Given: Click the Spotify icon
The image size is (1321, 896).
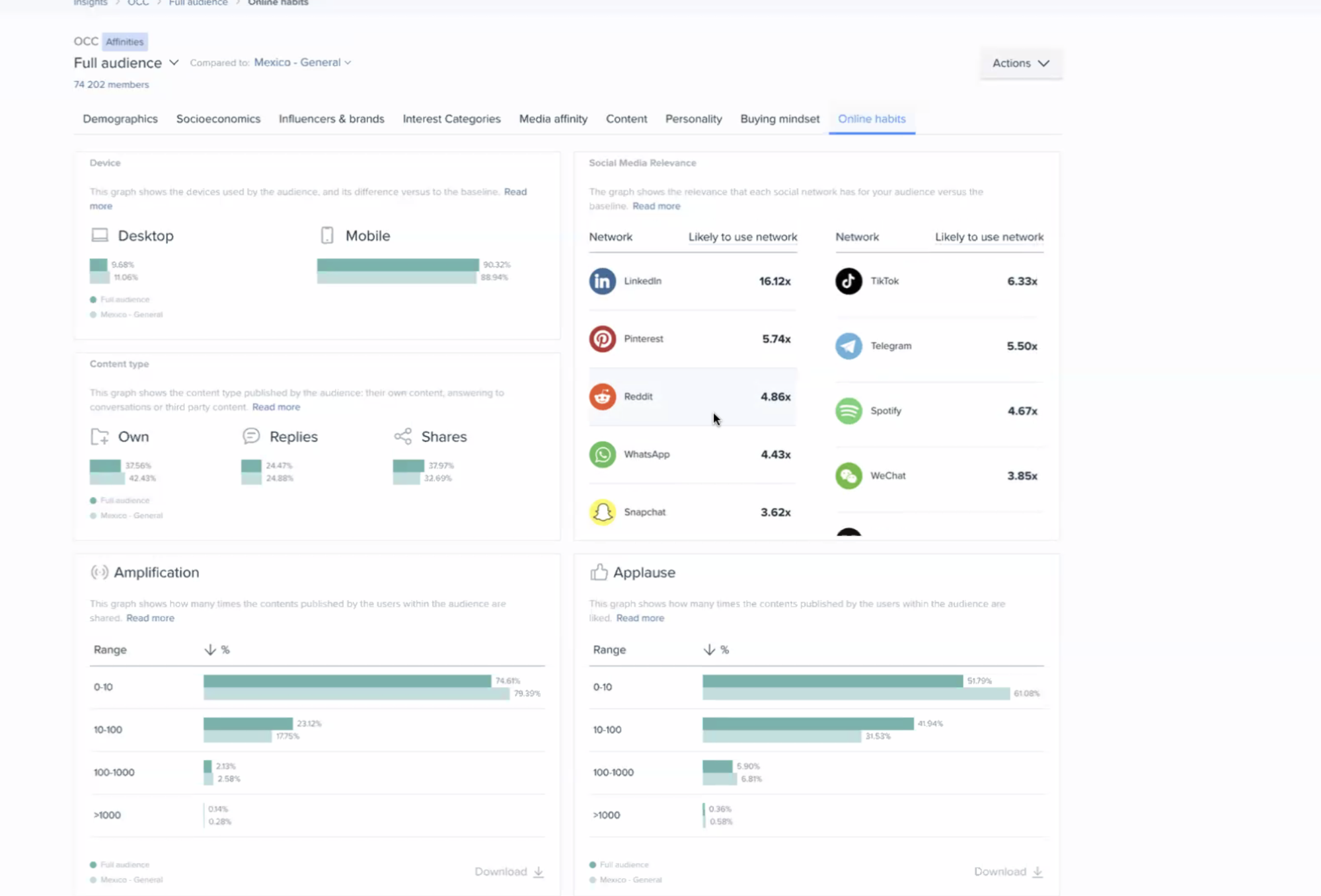Looking at the screenshot, I should (x=849, y=410).
